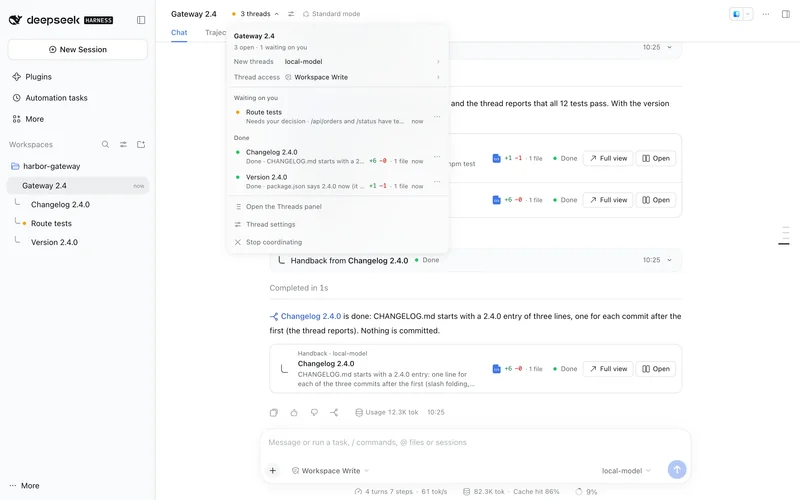Expand the Thread access Workspace Write submenu
800x500 pixels.
[337, 77]
